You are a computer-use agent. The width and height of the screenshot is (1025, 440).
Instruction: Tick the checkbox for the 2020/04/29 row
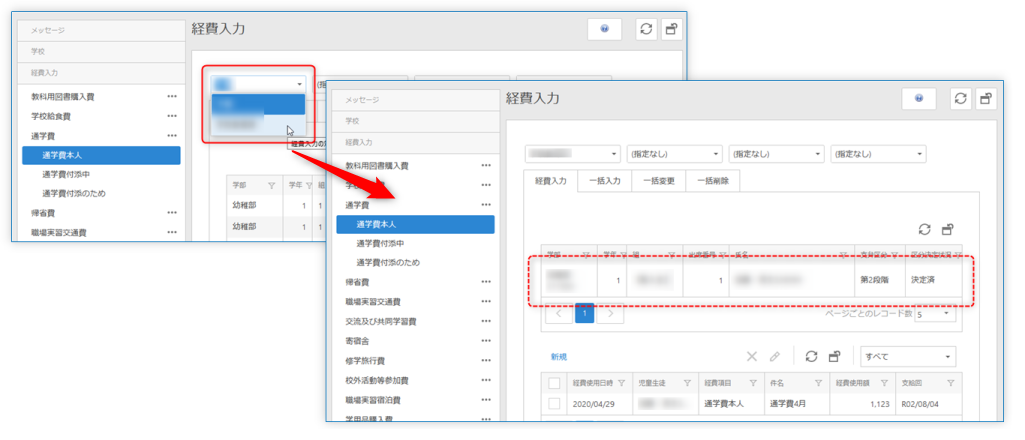click(554, 403)
